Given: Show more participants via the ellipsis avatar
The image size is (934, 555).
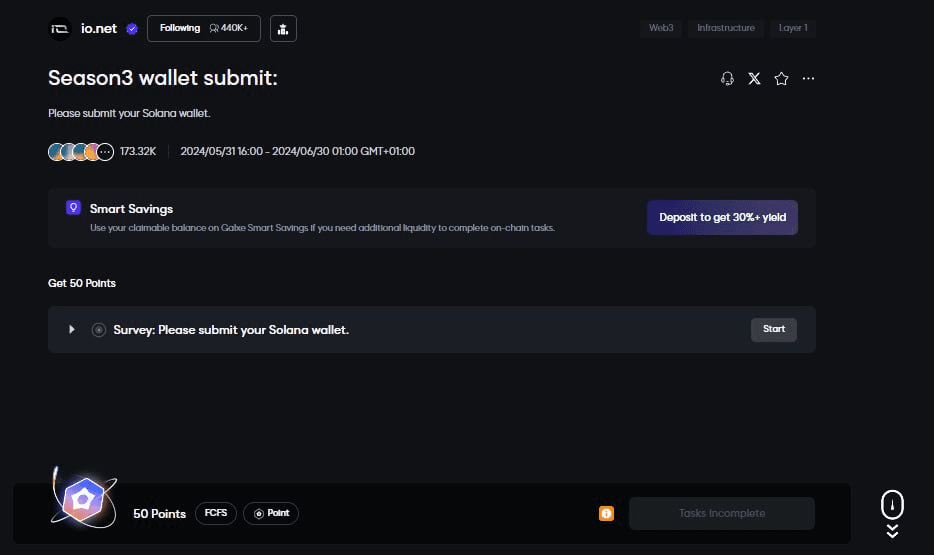Looking at the screenshot, I should coord(105,152).
